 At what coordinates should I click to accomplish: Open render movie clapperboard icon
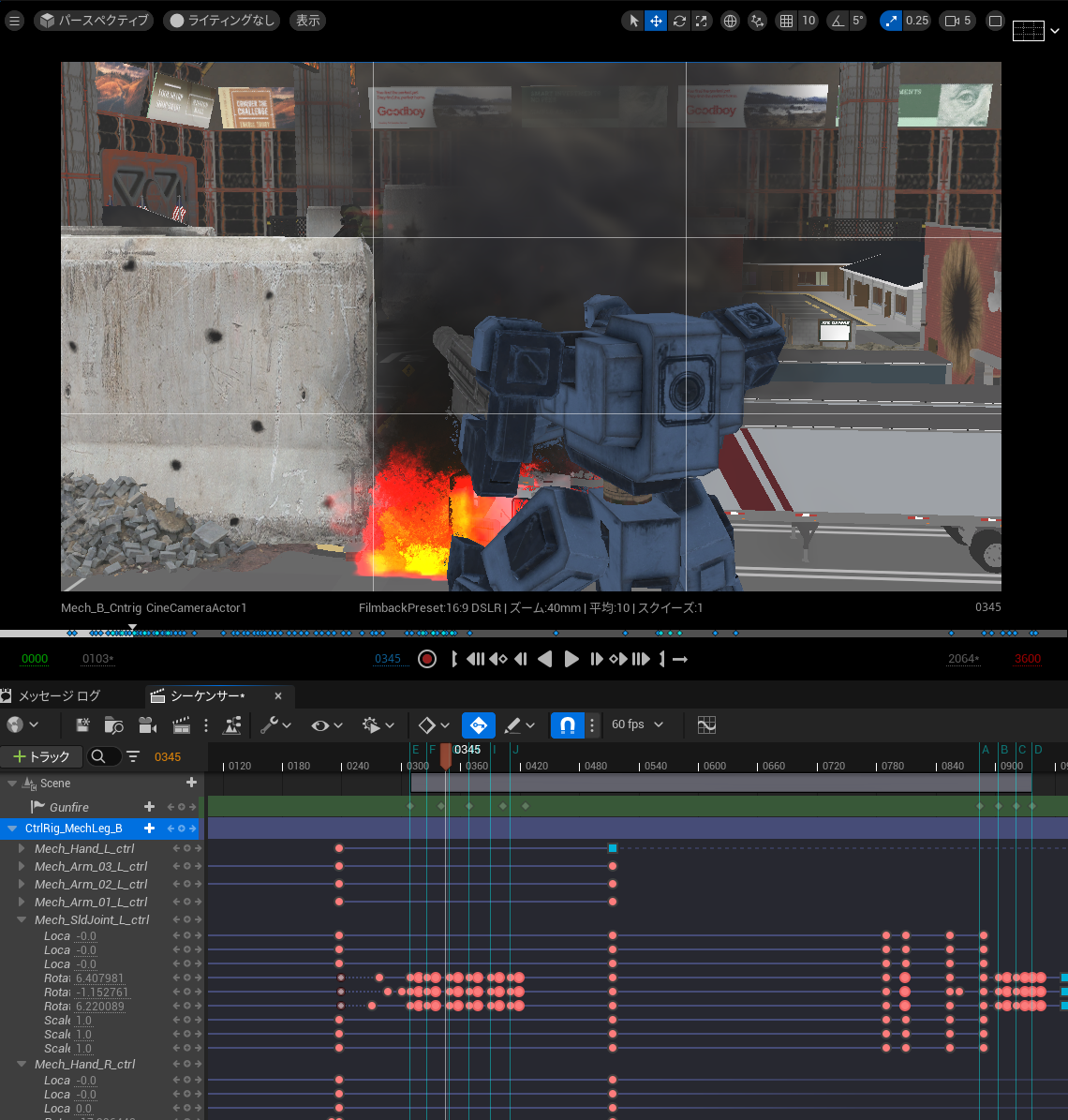click(x=182, y=725)
